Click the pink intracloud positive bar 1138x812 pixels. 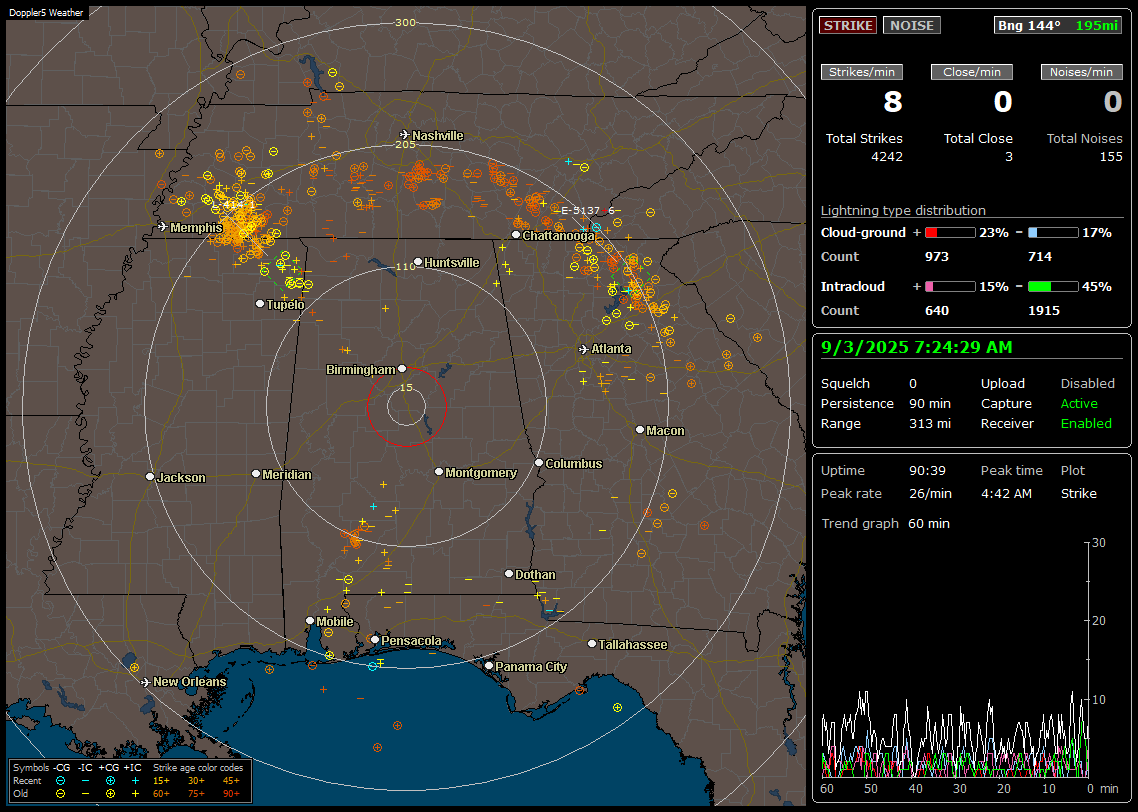950,287
